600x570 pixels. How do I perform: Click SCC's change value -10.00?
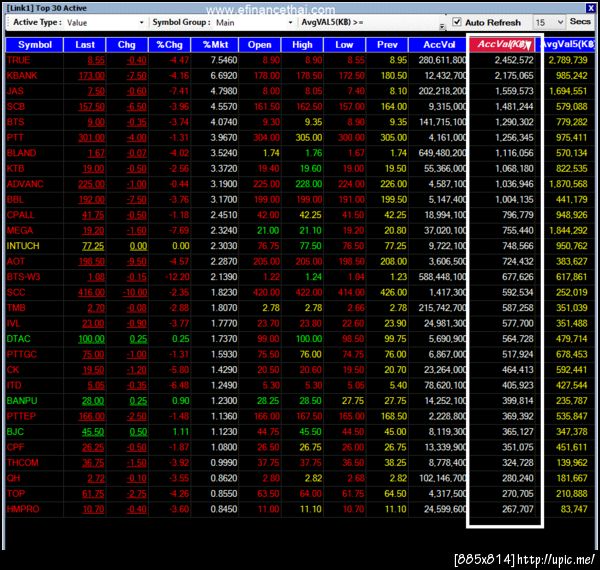(x=135, y=292)
